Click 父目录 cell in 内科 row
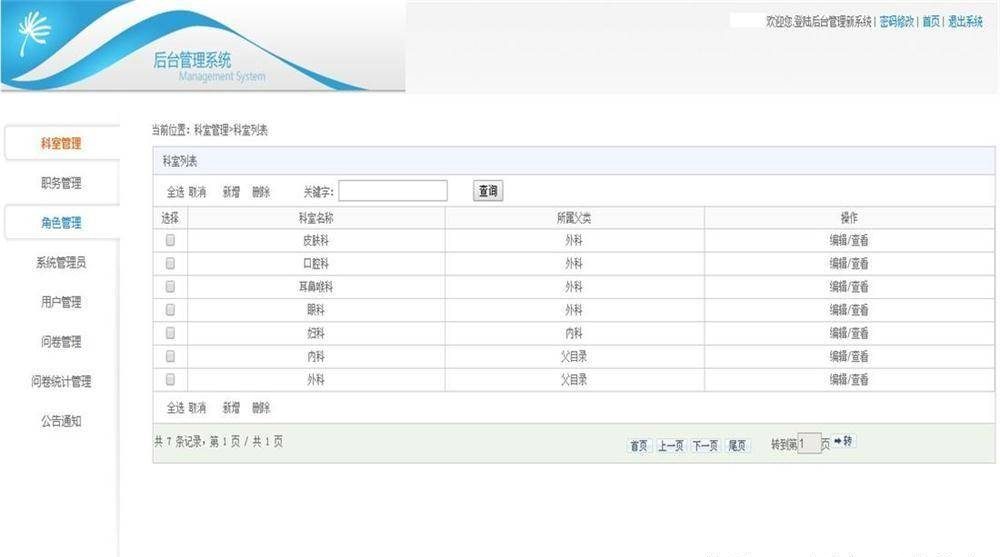This screenshot has height=557, width=1000. point(574,357)
